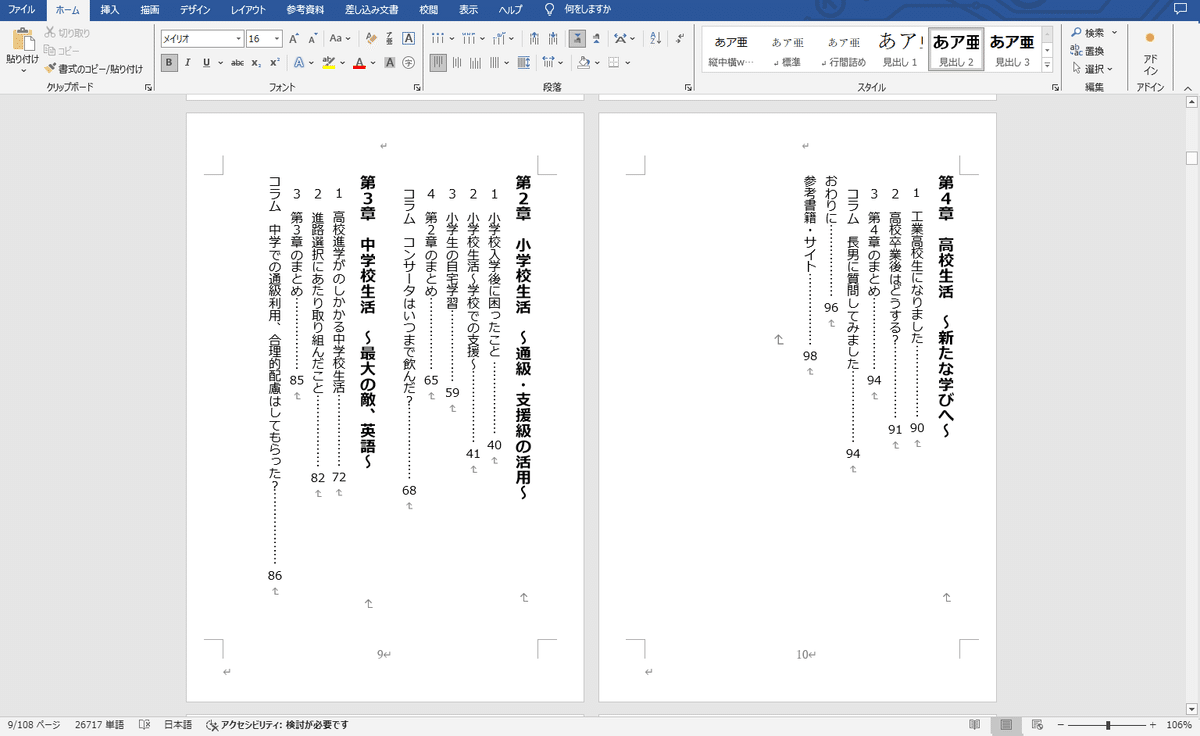Switch to Read Mode view icon
Viewport: 1200px width, 736px height.
974,724
